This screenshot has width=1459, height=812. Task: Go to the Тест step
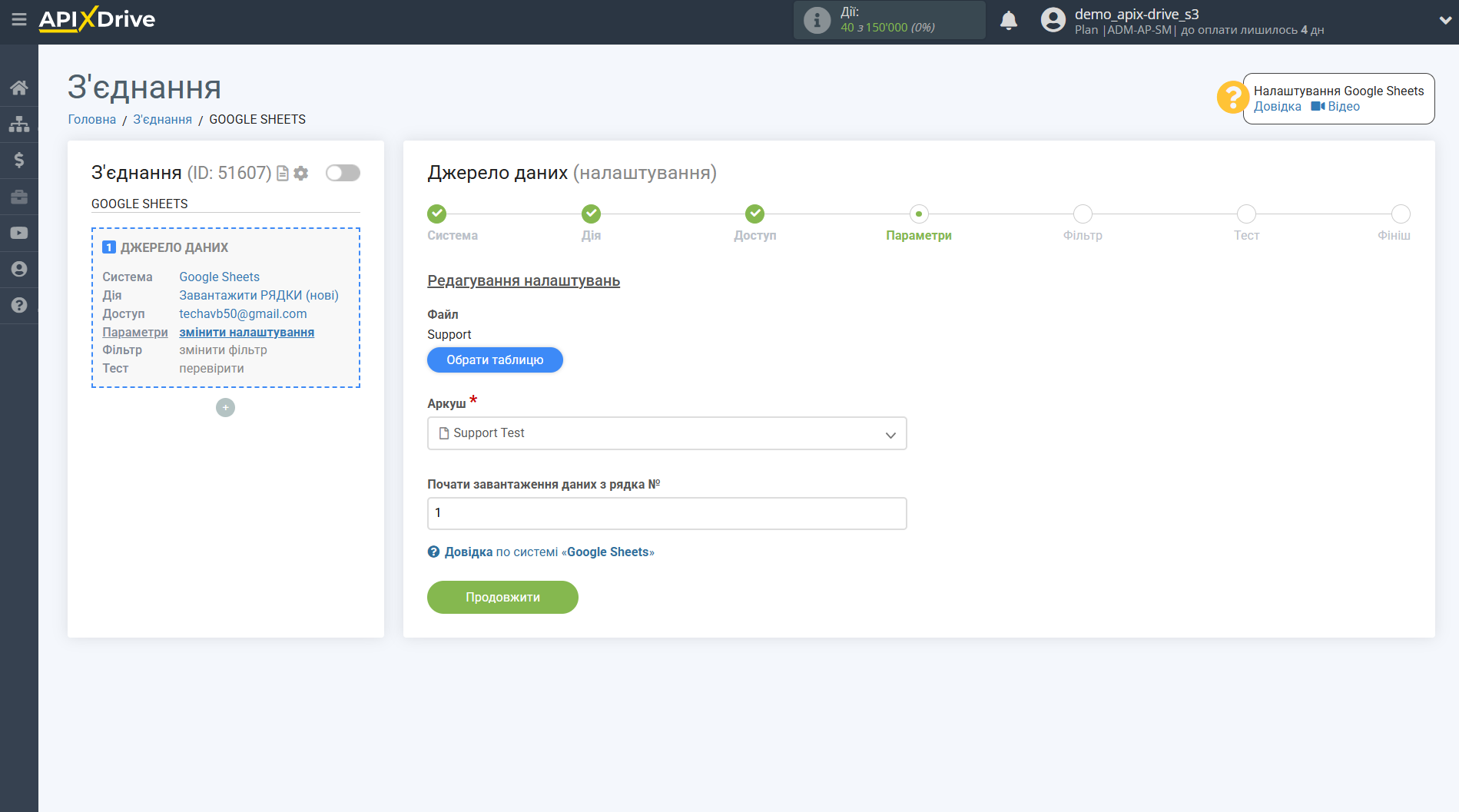[x=1246, y=214]
